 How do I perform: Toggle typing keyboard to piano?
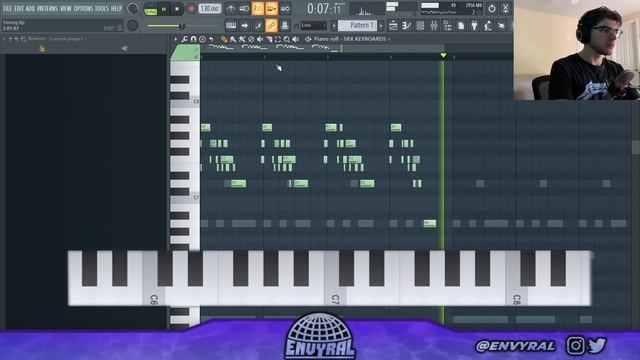(231, 25)
